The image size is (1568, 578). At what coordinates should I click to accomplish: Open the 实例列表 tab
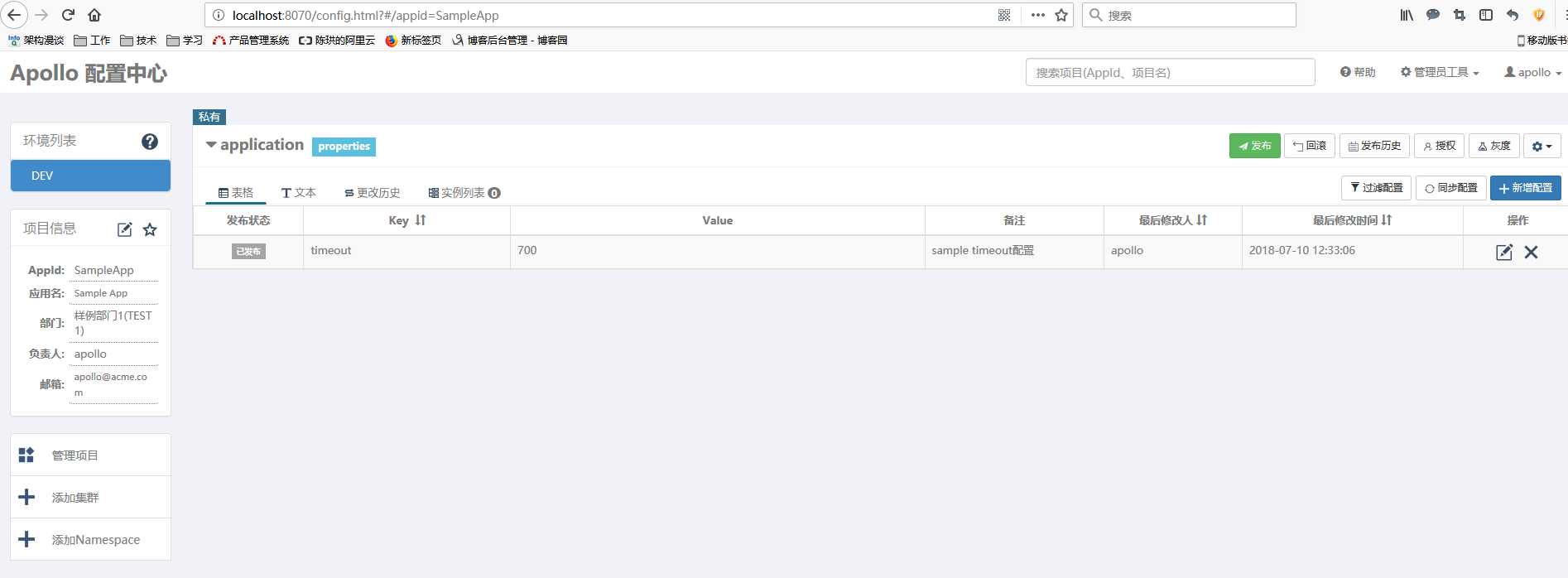(x=464, y=192)
